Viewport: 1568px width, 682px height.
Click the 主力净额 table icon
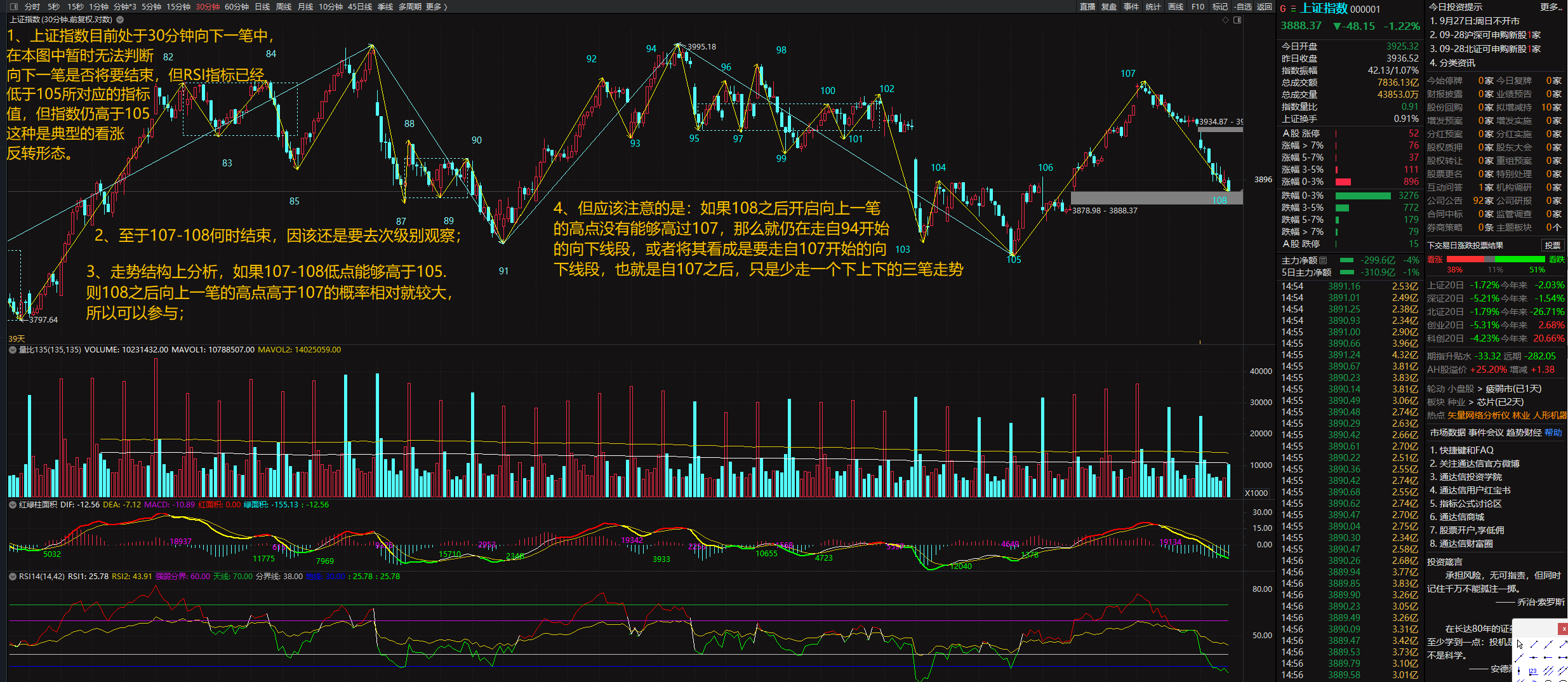pyautogui.click(x=1323, y=260)
